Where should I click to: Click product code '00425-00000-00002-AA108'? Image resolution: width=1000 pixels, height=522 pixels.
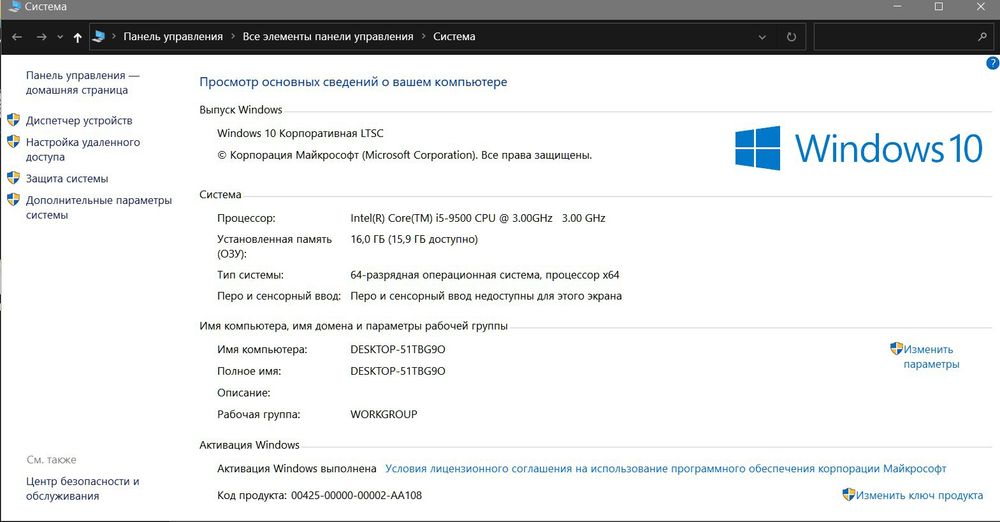(357, 495)
